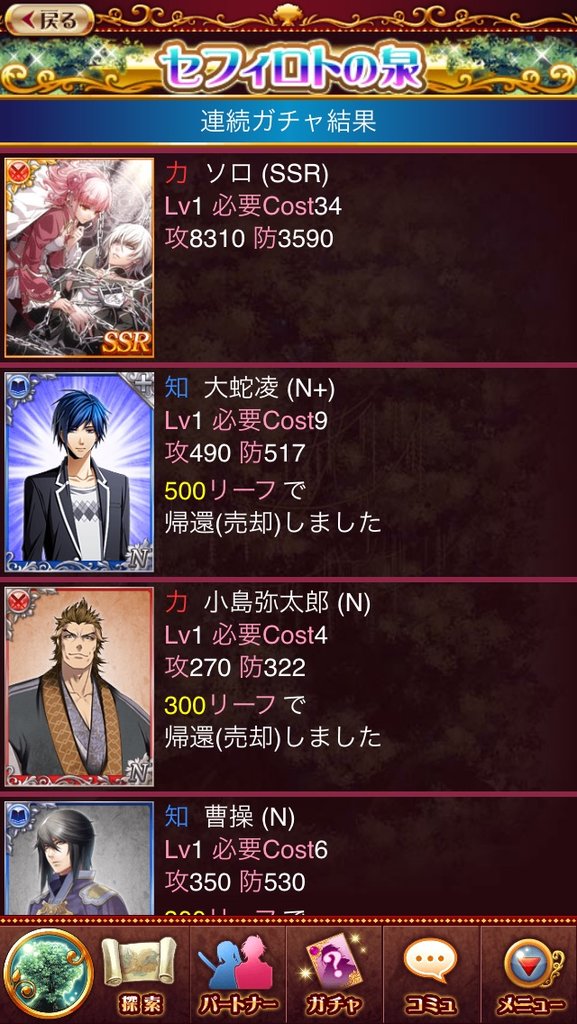View the ソロ SSR card thumbnail
The image size is (577, 1024).
click(x=79, y=258)
